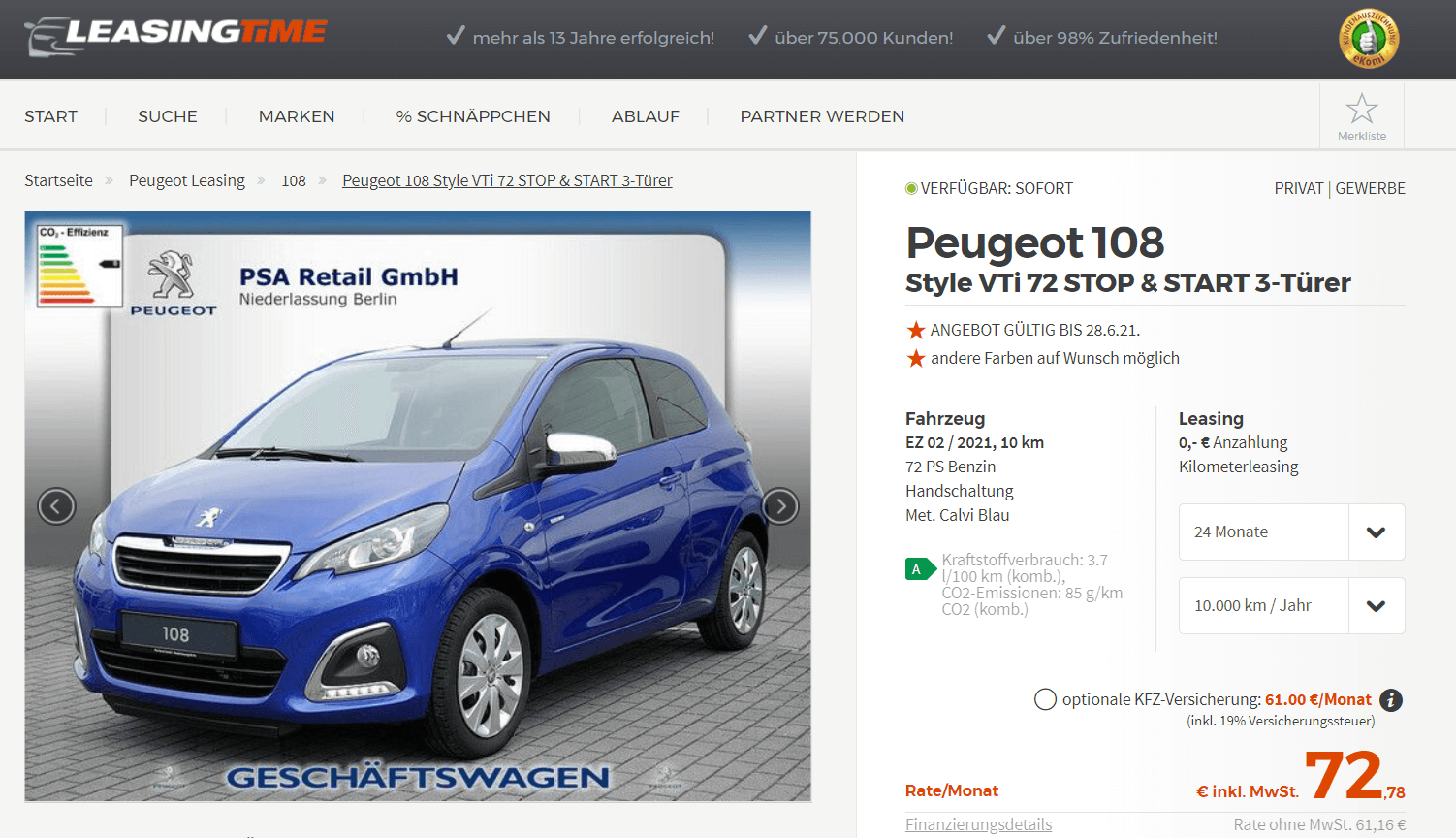Viewport: 1456px width, 838px height.
Task: Click the text über 98% Zufriedenheit!
Action: click(1115, 38)
